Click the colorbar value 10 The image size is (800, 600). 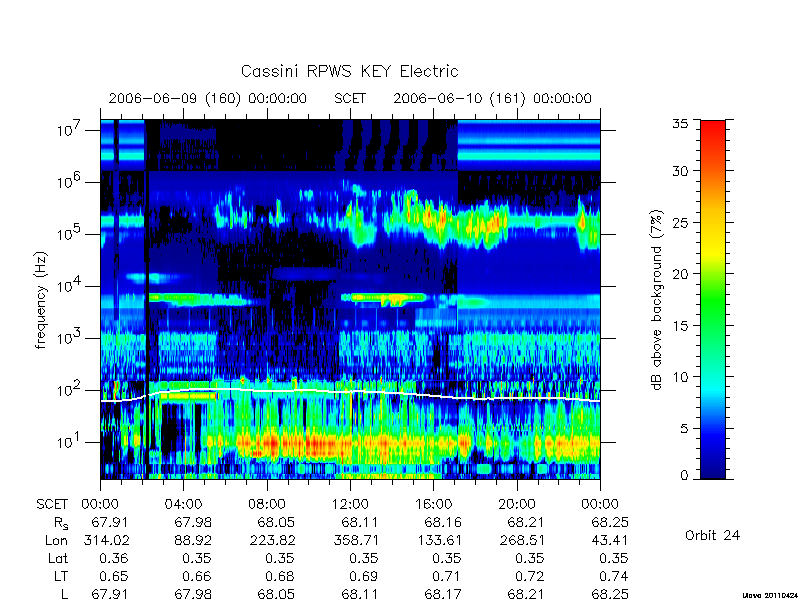point(680,377)
